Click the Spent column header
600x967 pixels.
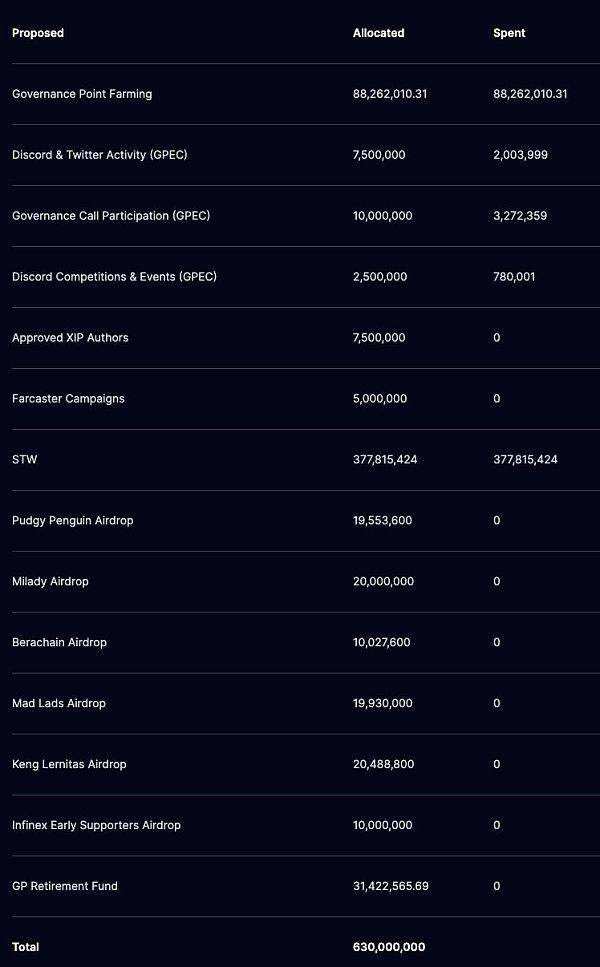click(509, 33)
